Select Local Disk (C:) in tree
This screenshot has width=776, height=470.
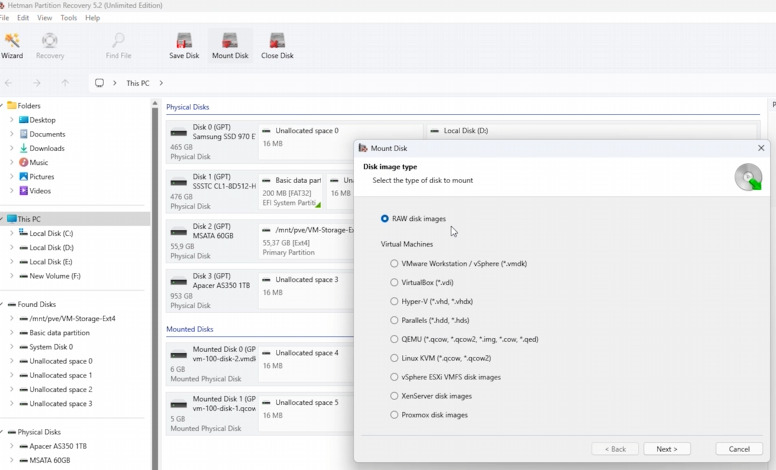pyautogui.click(x=46, y=233)
